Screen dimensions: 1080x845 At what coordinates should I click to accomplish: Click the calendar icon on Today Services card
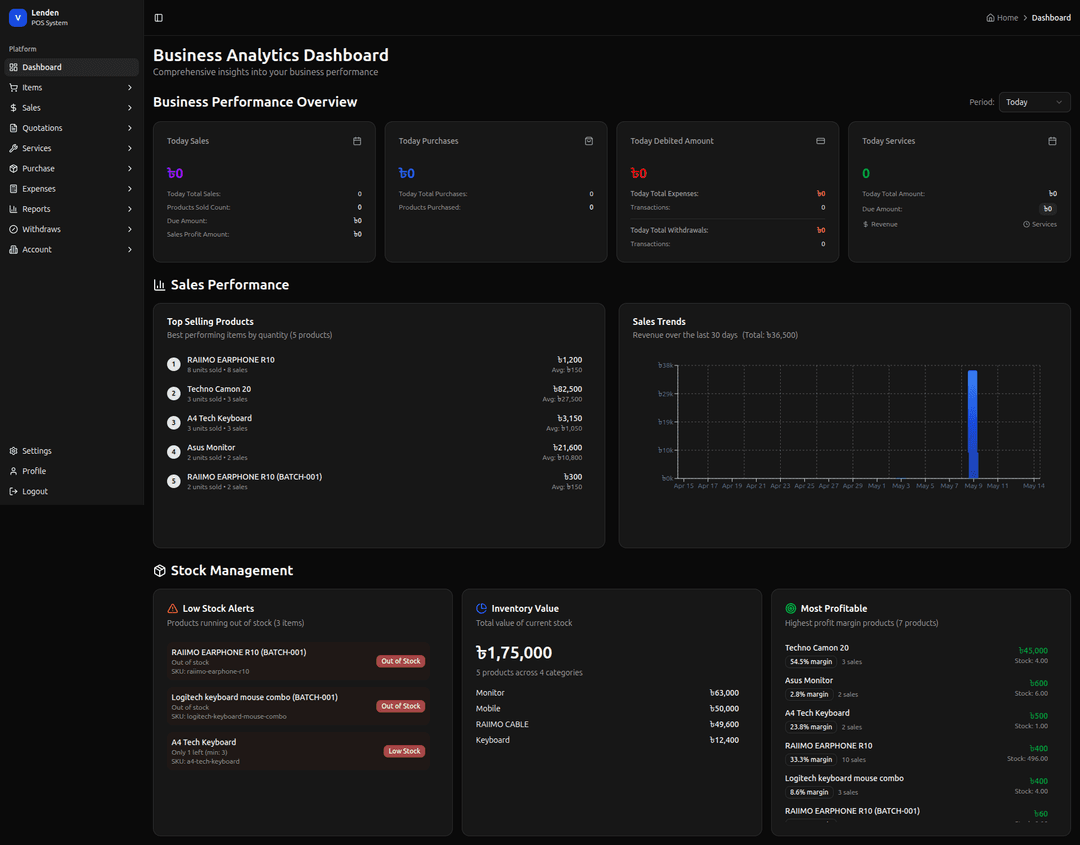click(x=1052, y=140)
